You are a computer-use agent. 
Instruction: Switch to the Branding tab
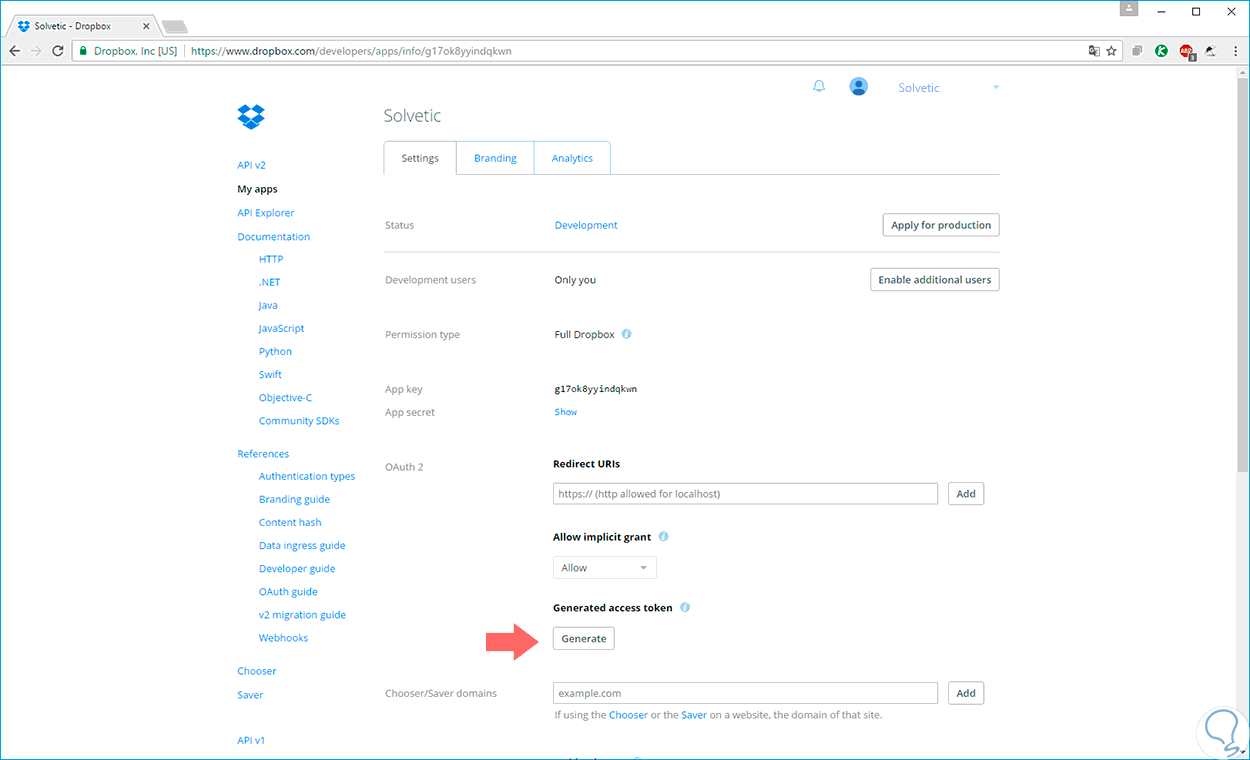click(x=495, y=158)
